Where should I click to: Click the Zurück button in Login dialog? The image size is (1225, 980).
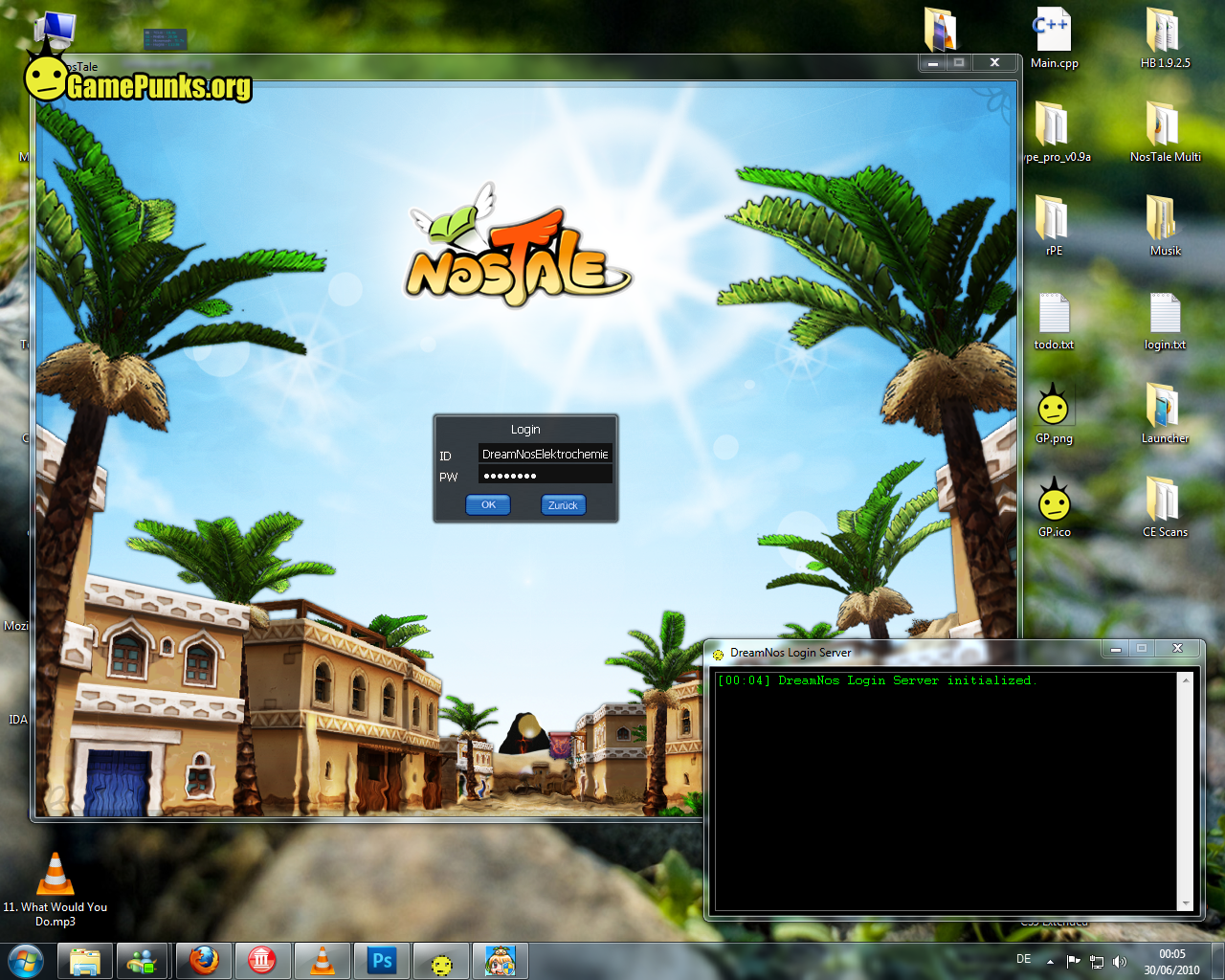(x=563, y=505)
